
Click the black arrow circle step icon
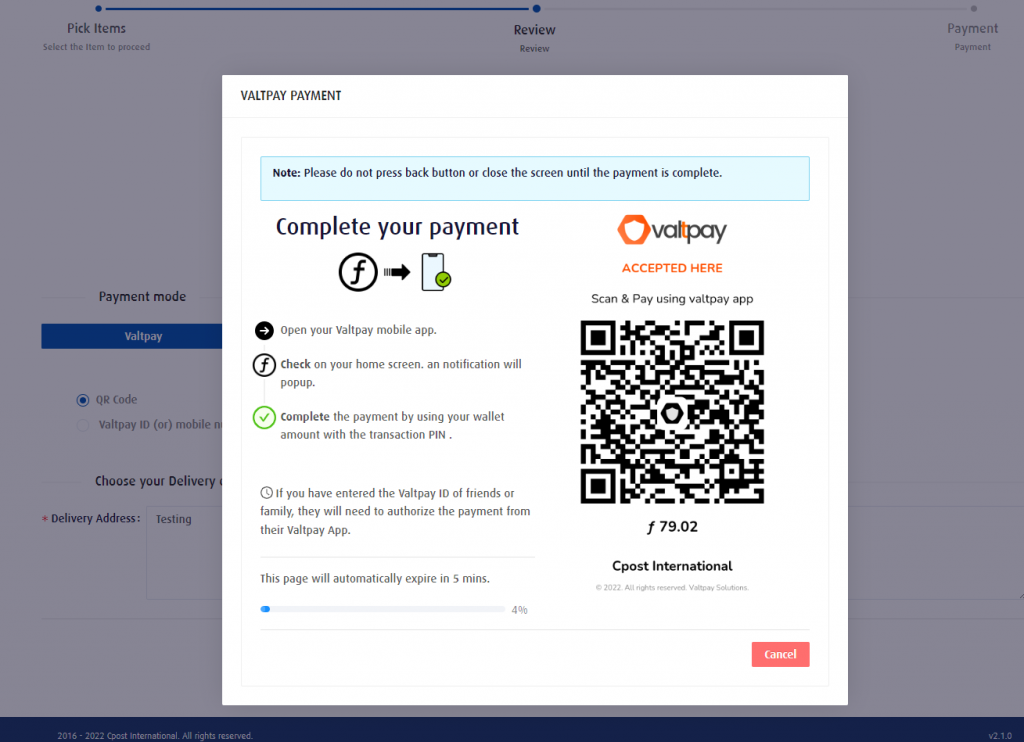point(264,331)
